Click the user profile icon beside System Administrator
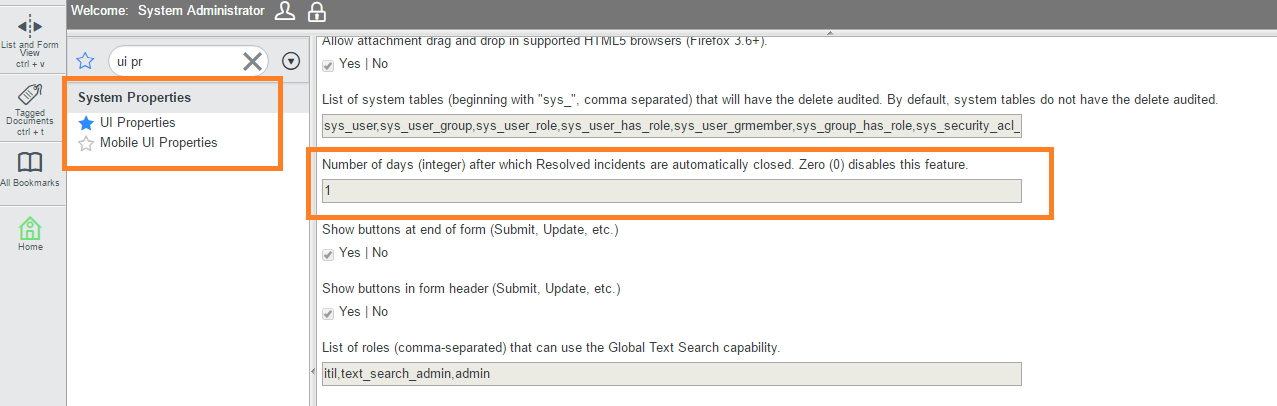The height and width of the screenshot is (406, 1277). click(x=285, y=12)
